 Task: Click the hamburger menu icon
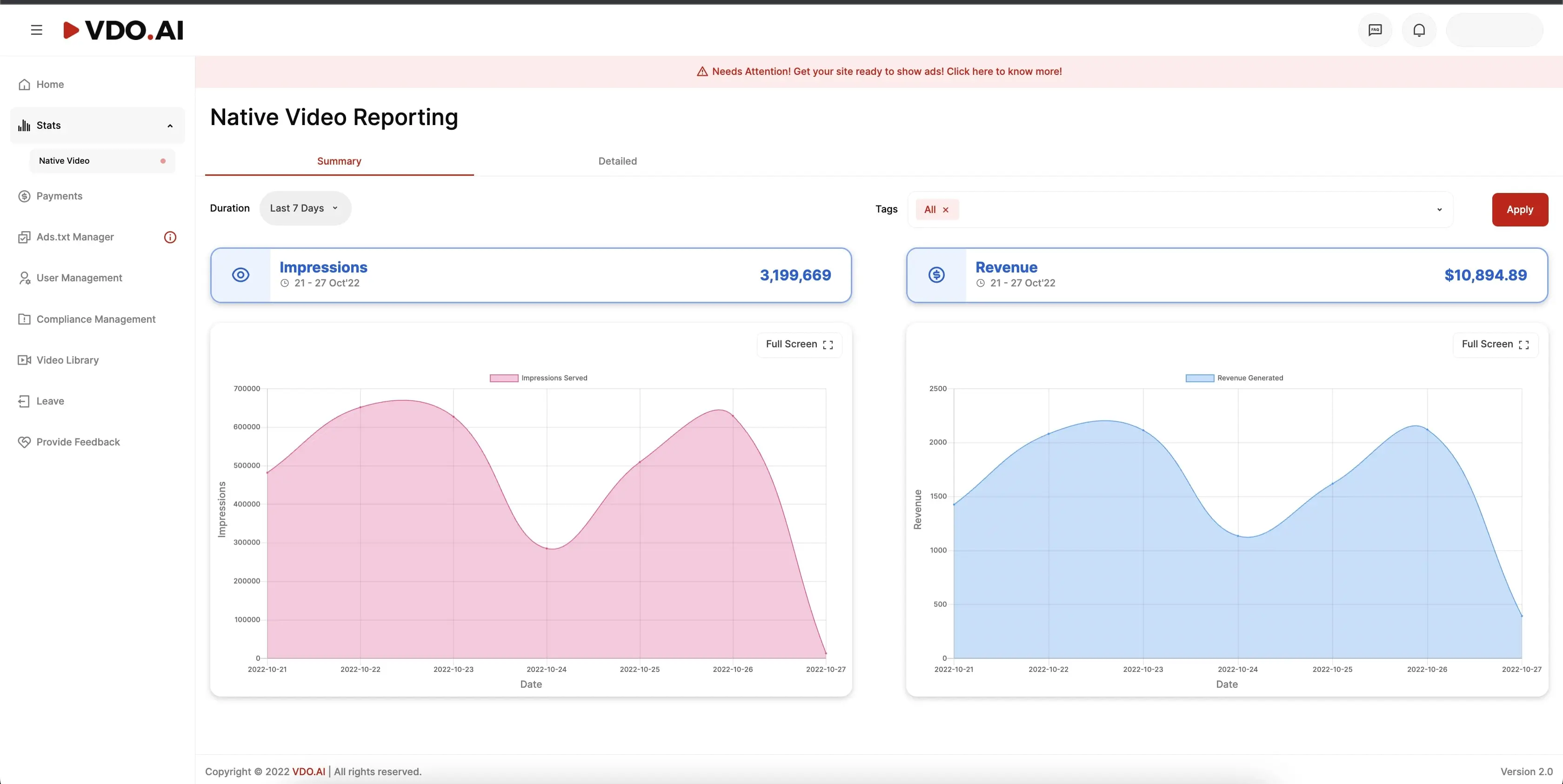tap(36, 30)
